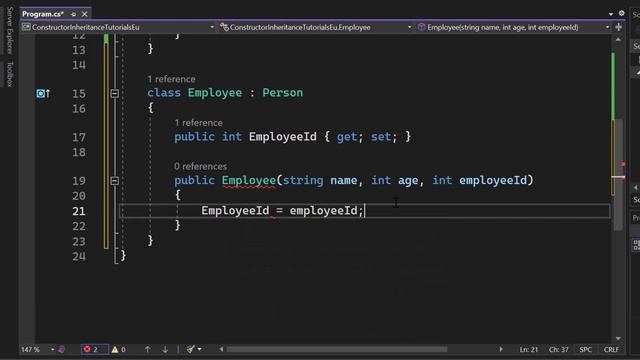640x360 pixels.
Task: Open document window settings gear
Action: pos(621,13)
